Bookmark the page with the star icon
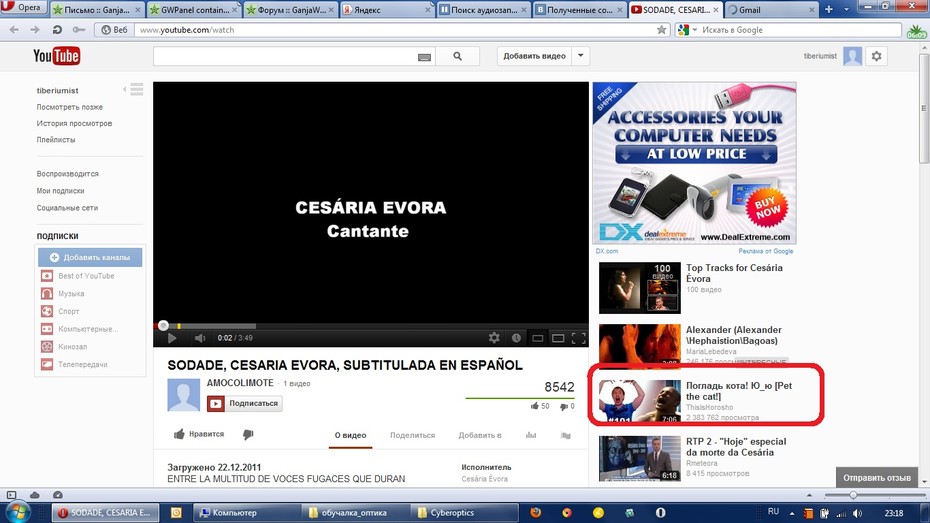Viewport: 930px width, 523px height. tap(661, 30)
